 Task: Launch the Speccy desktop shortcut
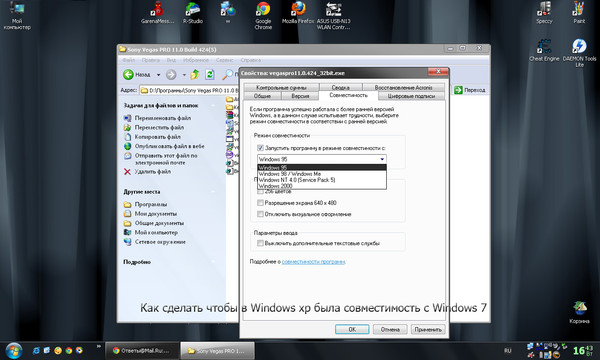point(544,12)
